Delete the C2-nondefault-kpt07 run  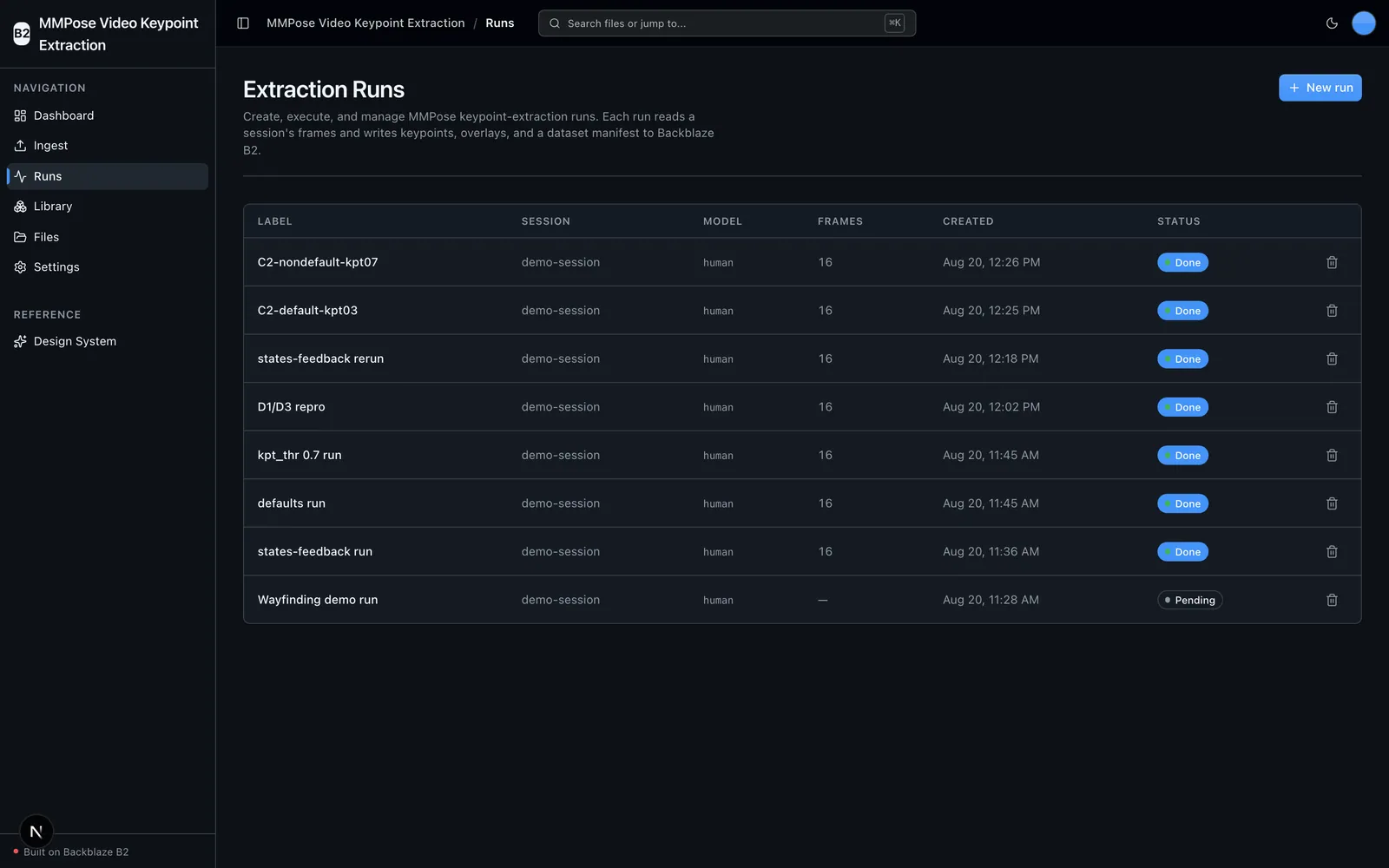tap(1332, 262)
